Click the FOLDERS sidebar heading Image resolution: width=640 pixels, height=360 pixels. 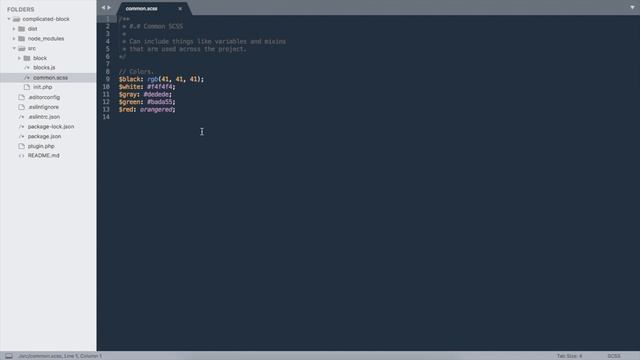point(20,9)
